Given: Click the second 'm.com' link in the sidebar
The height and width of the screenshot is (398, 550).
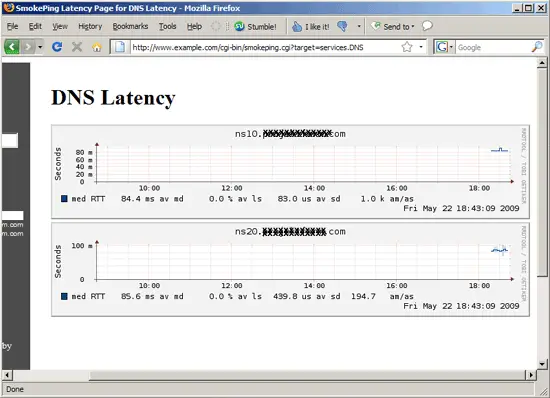Looking at the screenshot, I should click(13, 234).
